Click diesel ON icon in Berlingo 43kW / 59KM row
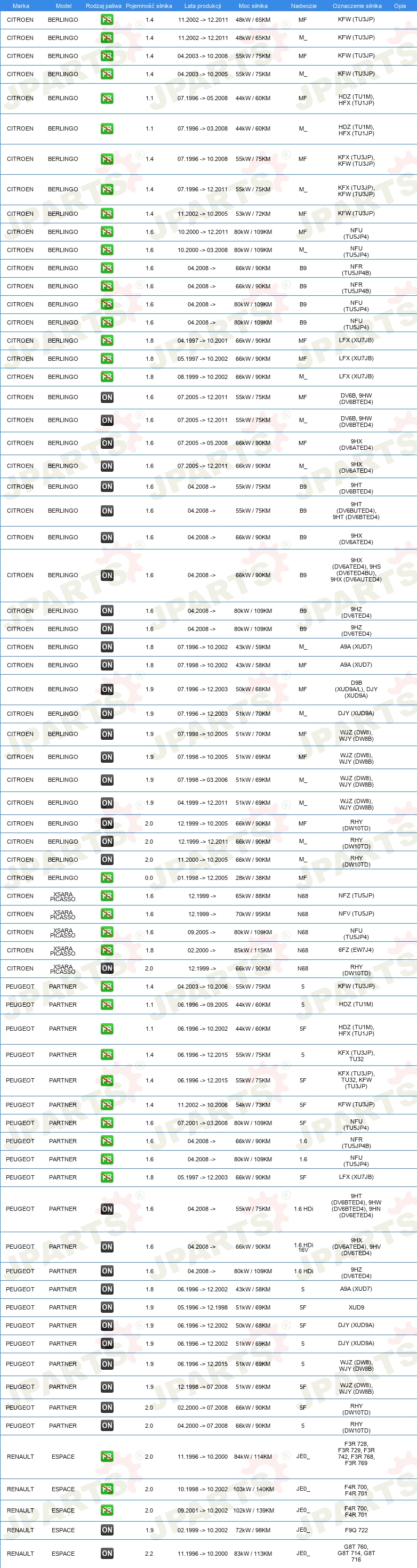 point(107,647)
